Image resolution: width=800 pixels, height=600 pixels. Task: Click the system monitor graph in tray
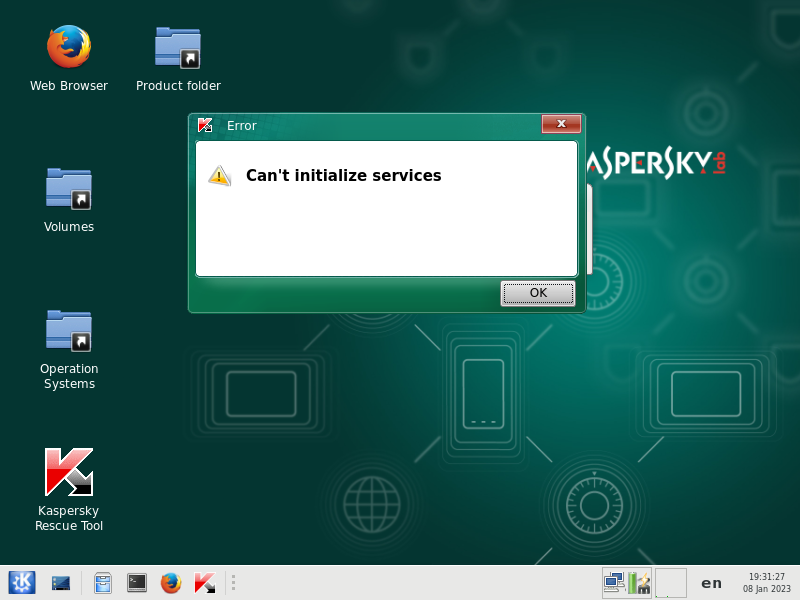(x=670, y=582)
